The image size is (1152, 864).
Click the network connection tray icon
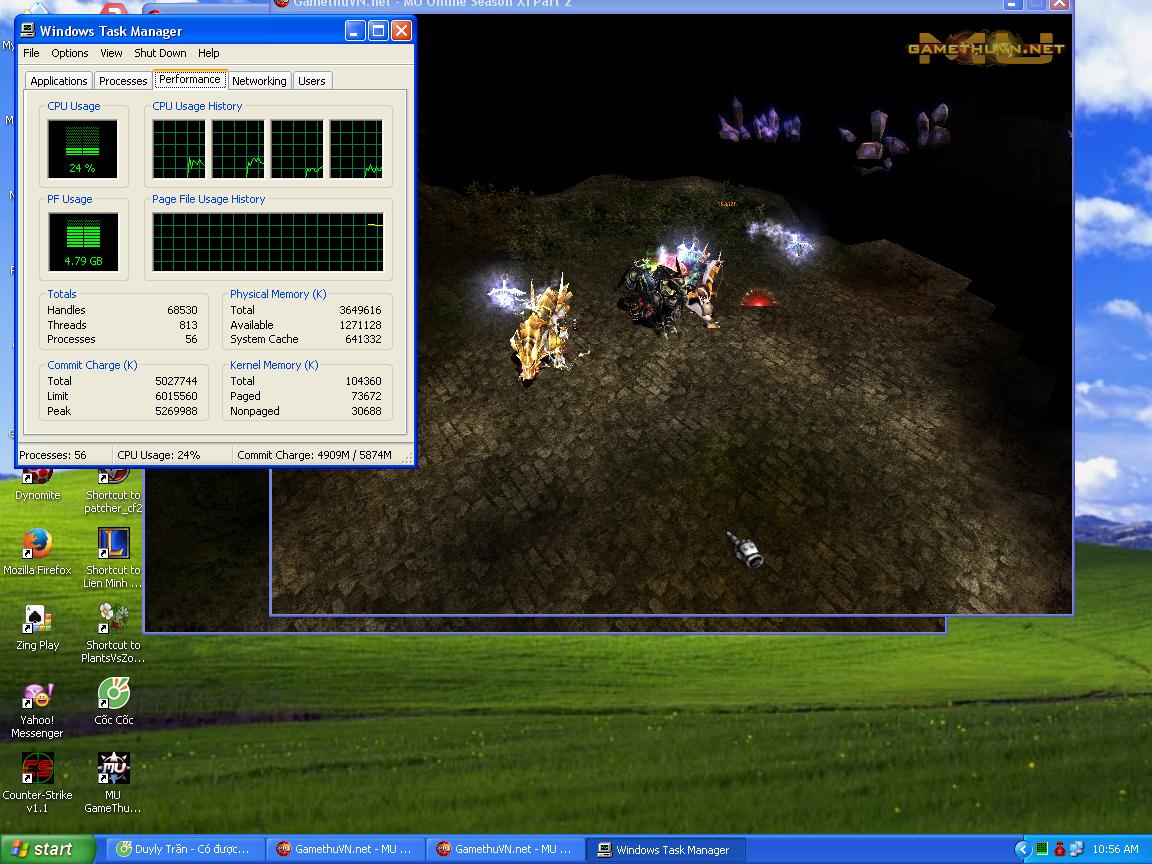point(1077,849)
